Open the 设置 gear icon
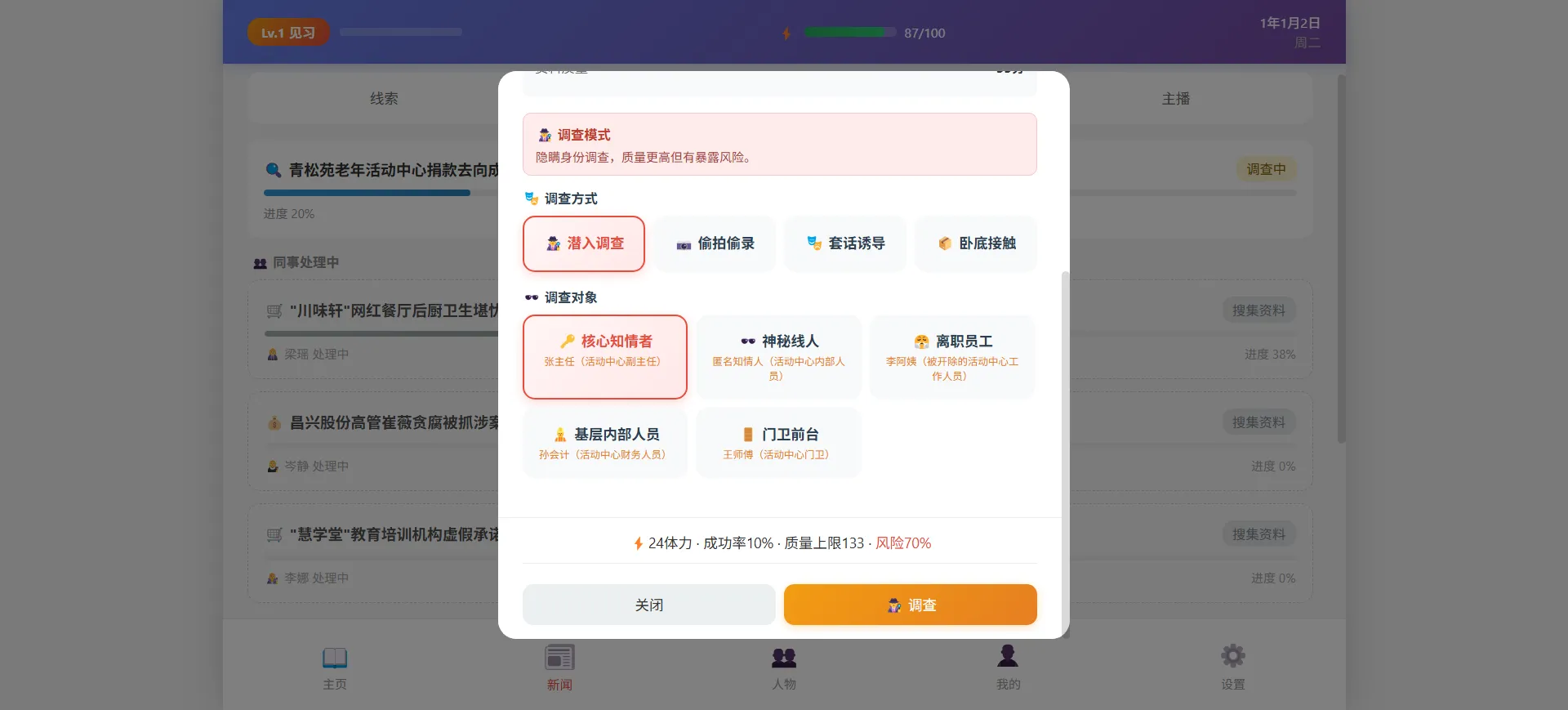 (x=1233, y=656)
